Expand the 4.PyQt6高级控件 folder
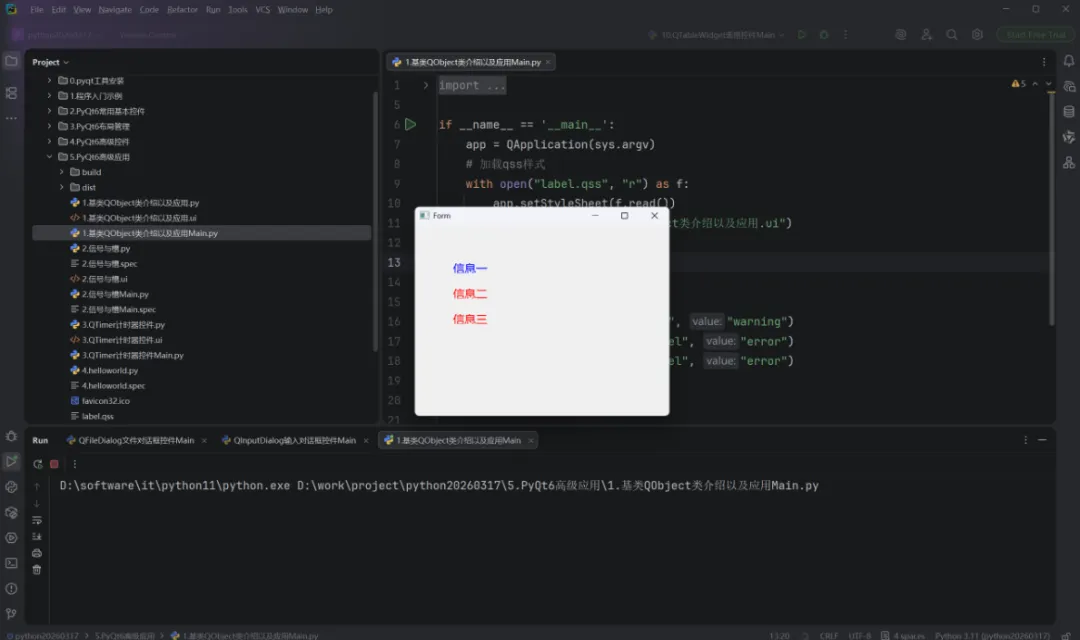 pos(49,141)
